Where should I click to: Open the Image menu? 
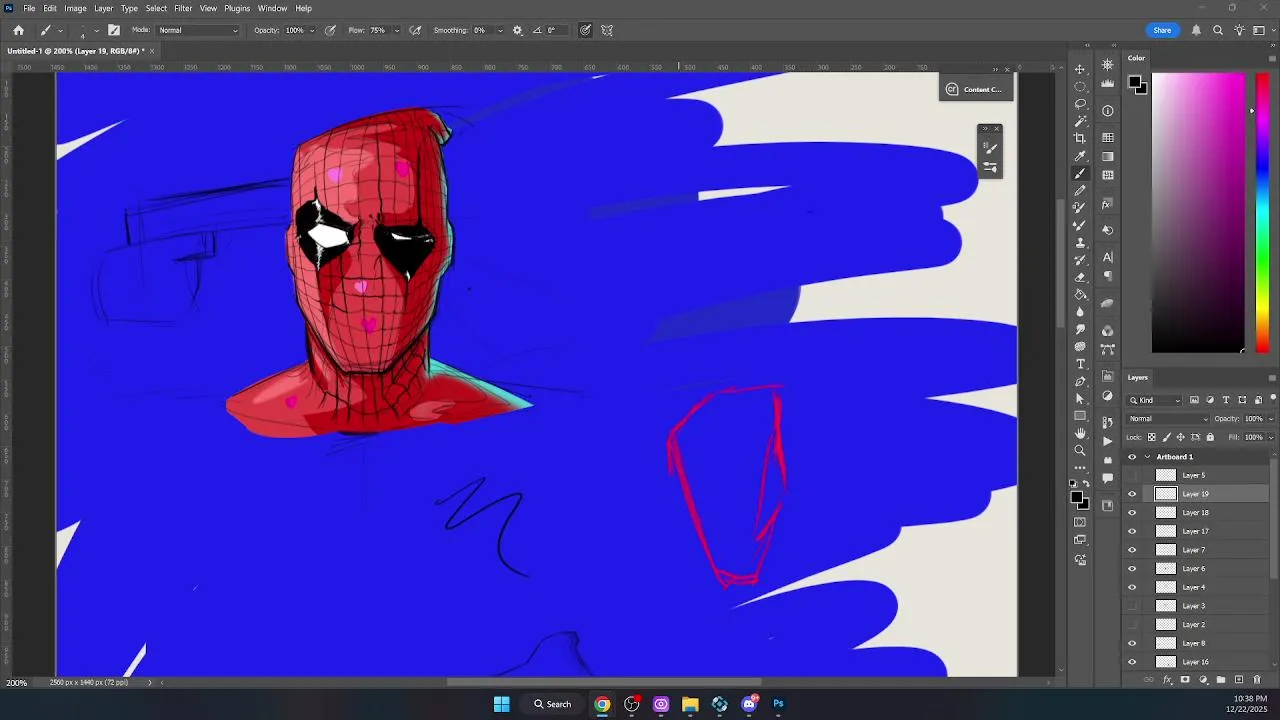[x=75, y=8]
